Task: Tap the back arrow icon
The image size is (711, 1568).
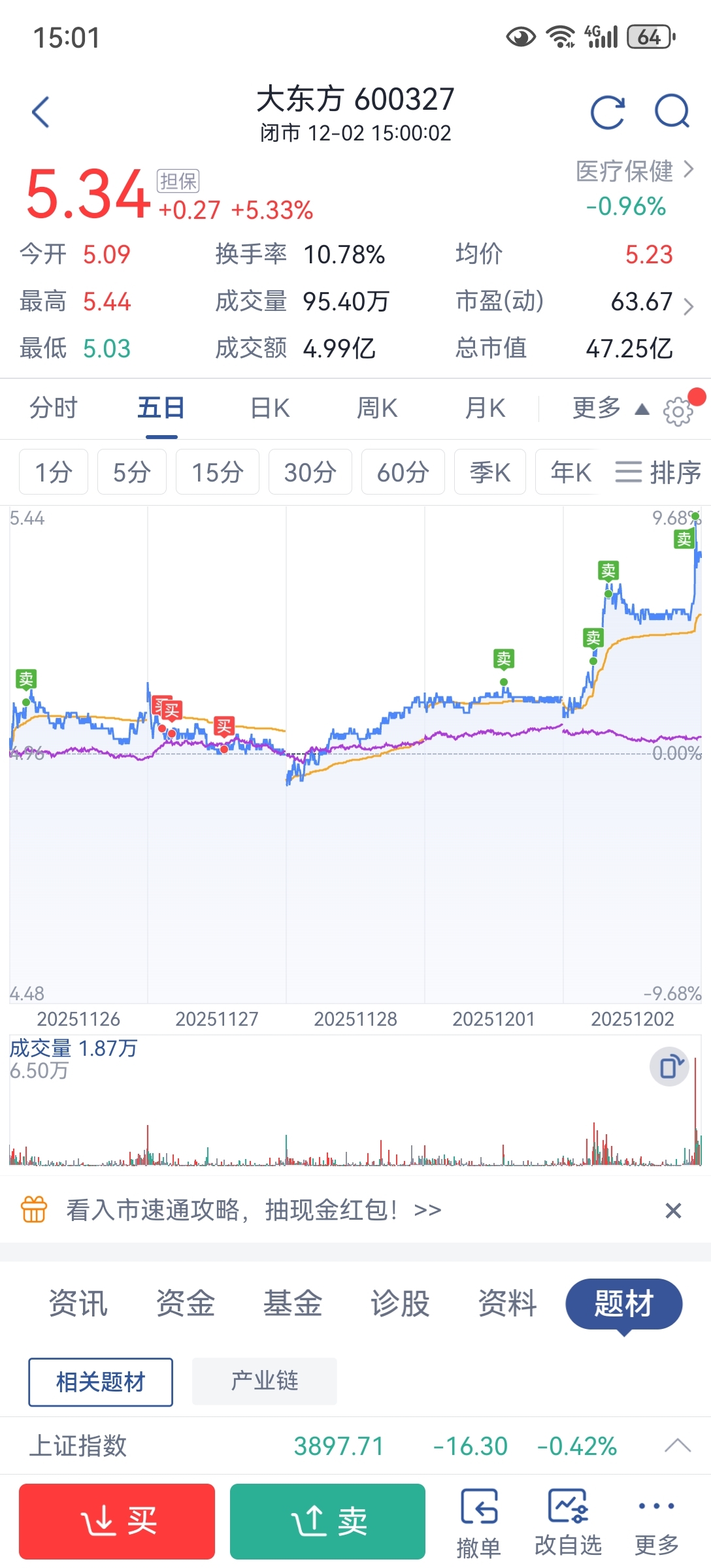Action: click(41, 112)
